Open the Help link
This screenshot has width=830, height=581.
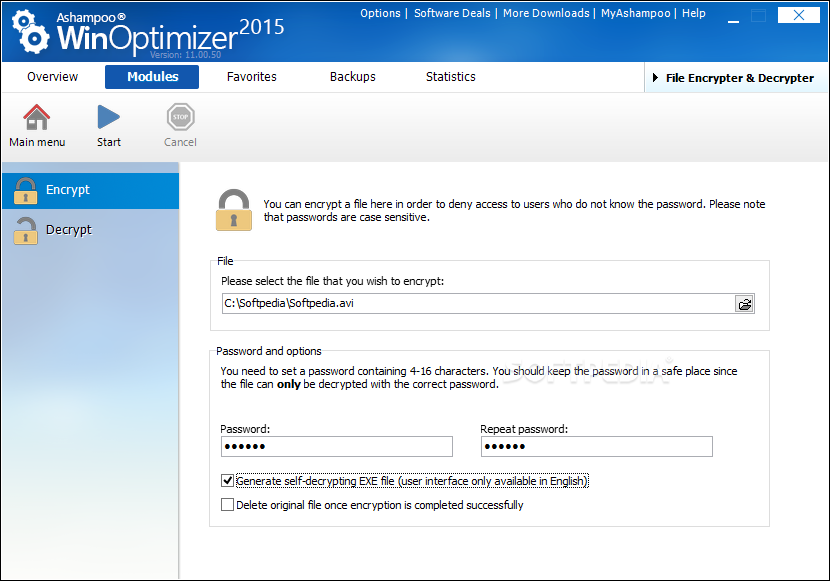click(x=693, y=13)
